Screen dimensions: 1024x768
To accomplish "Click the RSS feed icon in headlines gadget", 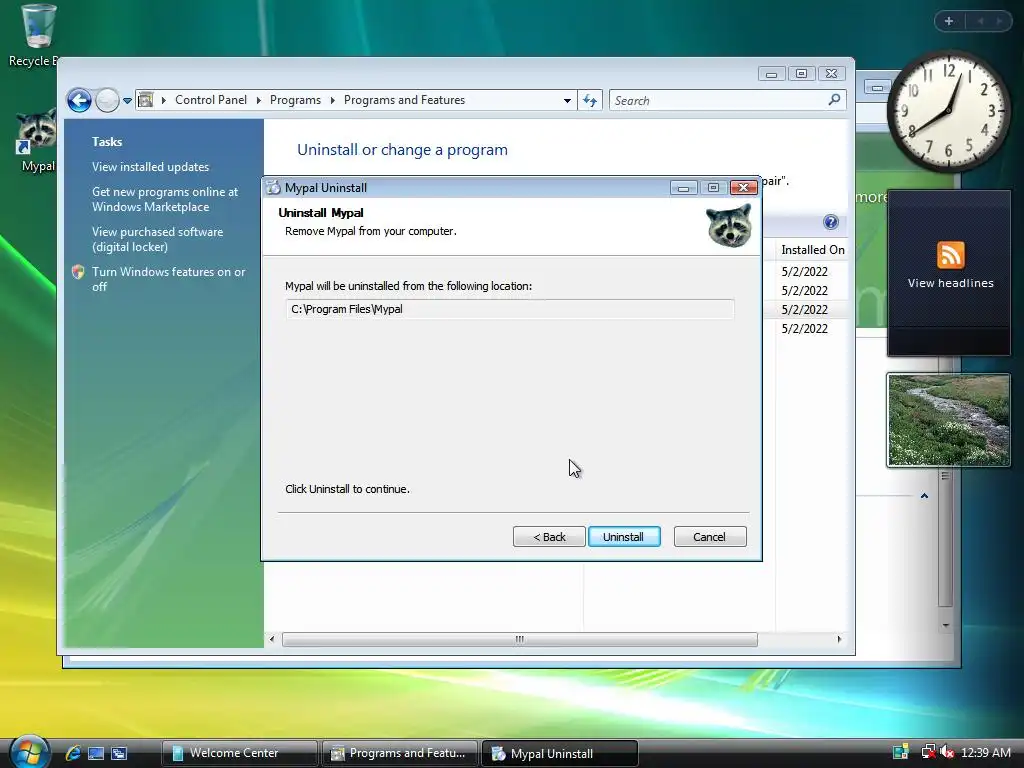I will click(950, 255).
